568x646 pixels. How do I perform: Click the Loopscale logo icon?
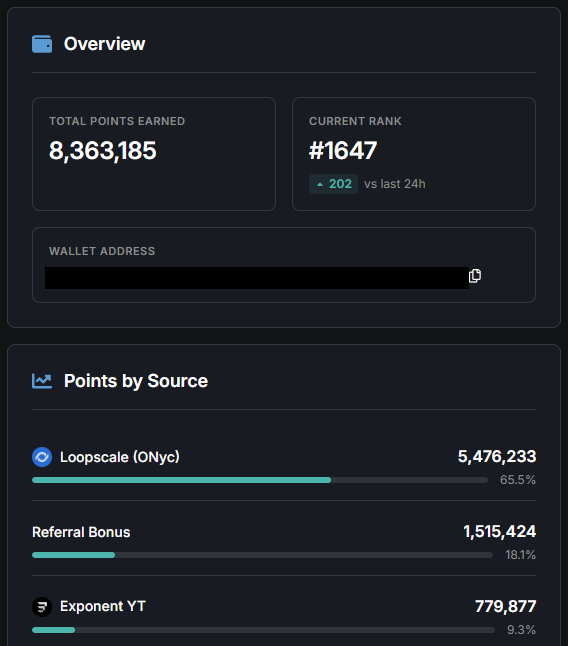coord(42,457)
